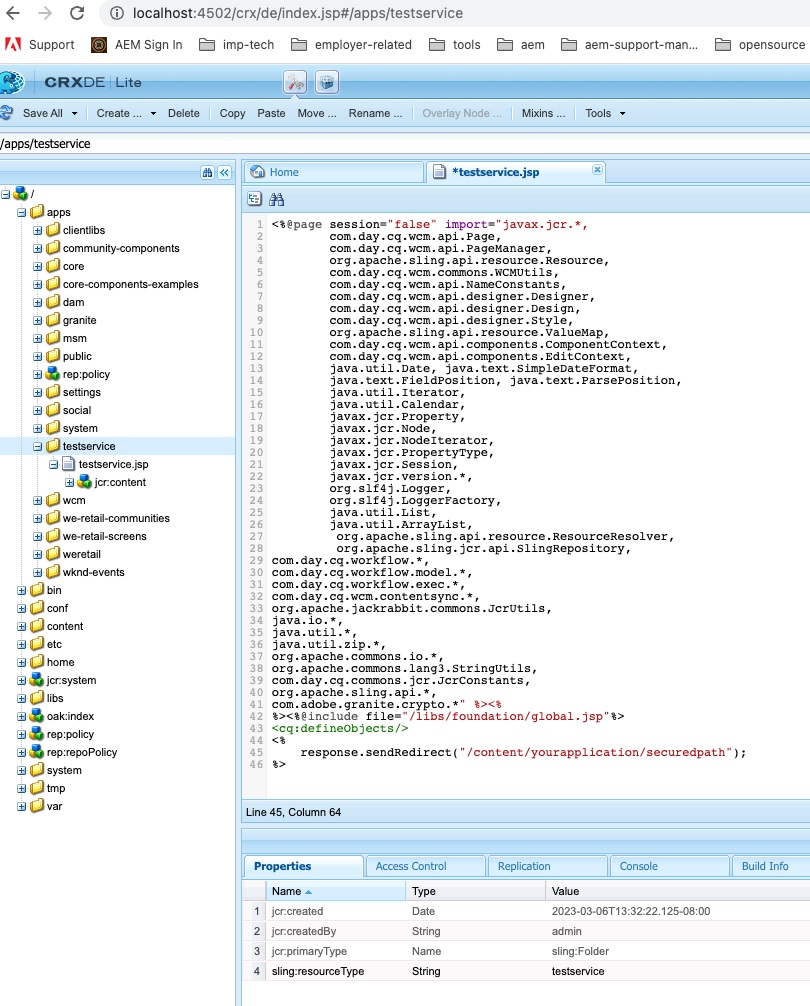Screen dimensions: 810x1006
Task: Click binoculars icon in navigation panel header
Action: click(207, 172)
